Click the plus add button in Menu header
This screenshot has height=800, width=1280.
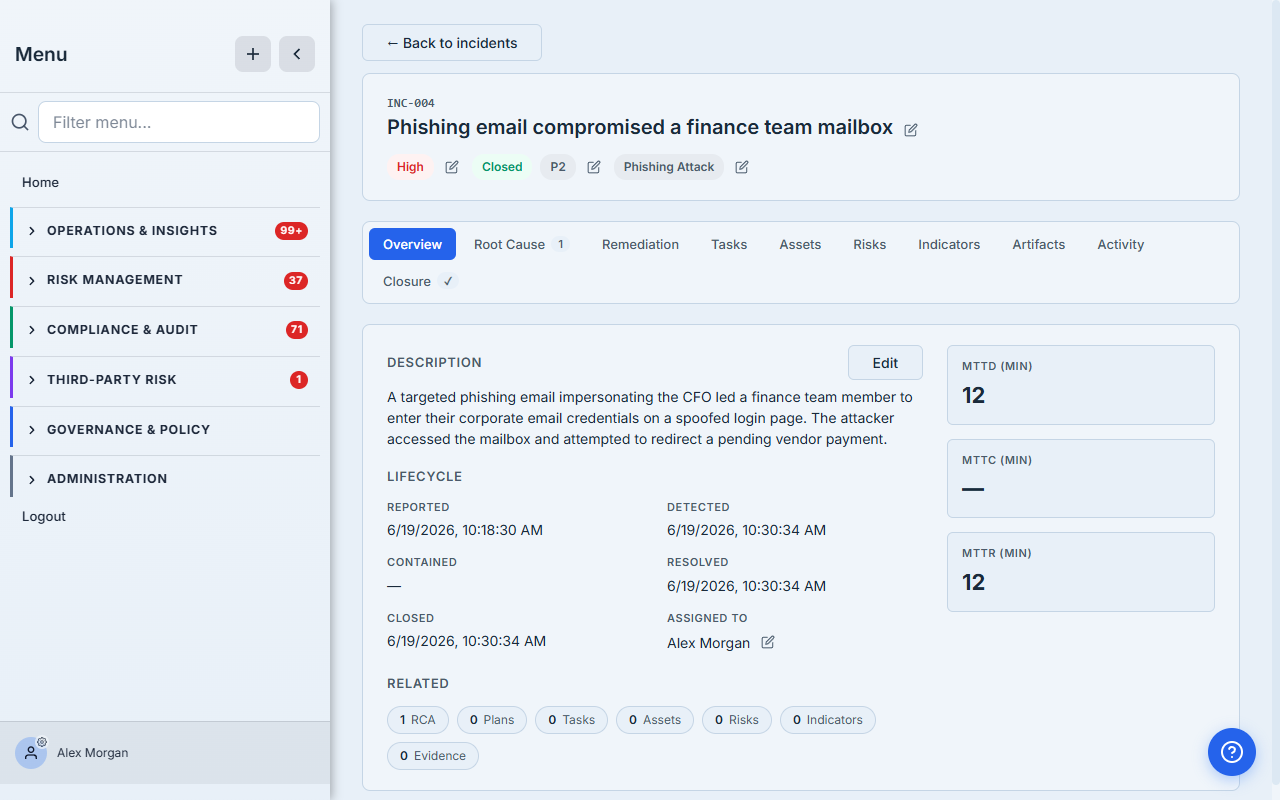tap(253, 54)
